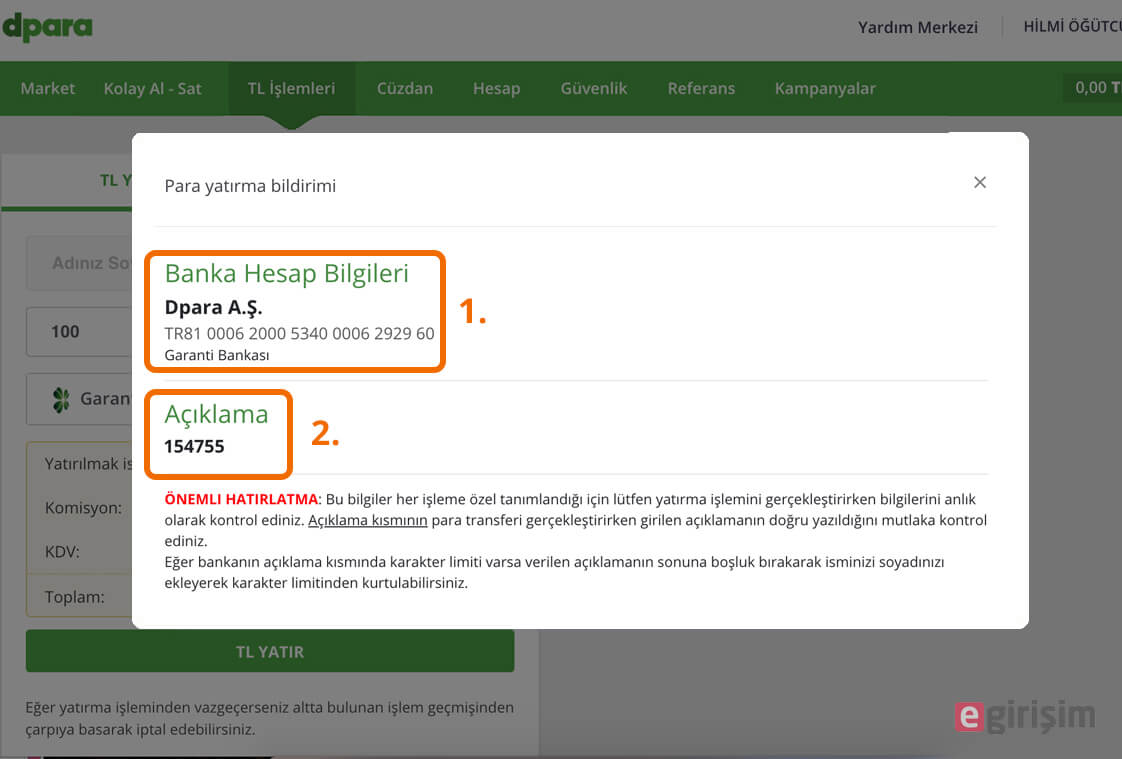The width and height of the screenshot is (1122, 759).
Task: Open the Kampanyalar menu item
Action: coord(825,89)
